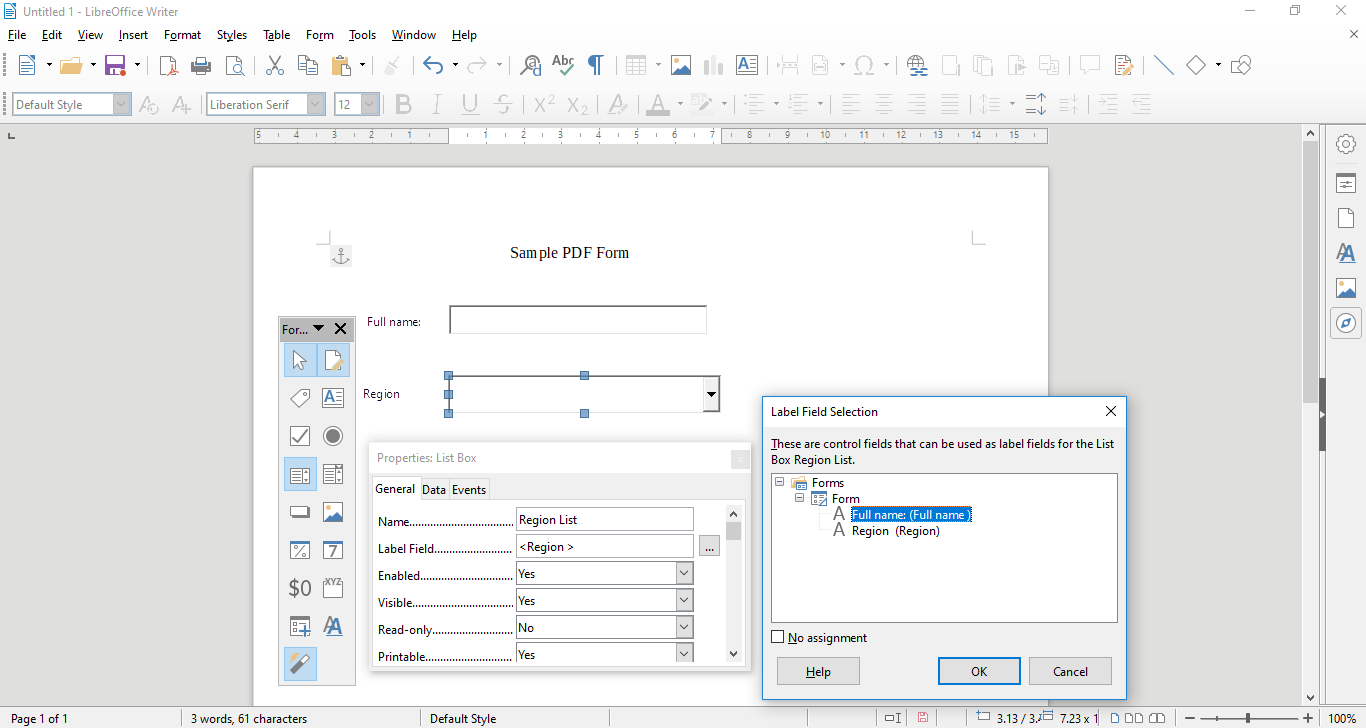
Task: Open the Navigator sidebar panel
Action: 1346,323
